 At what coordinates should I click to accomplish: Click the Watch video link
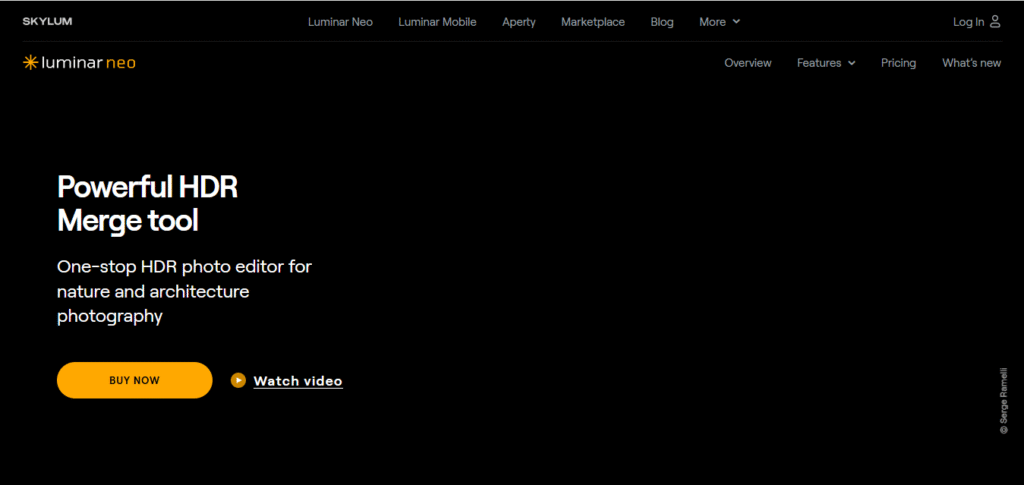(298, 381)
